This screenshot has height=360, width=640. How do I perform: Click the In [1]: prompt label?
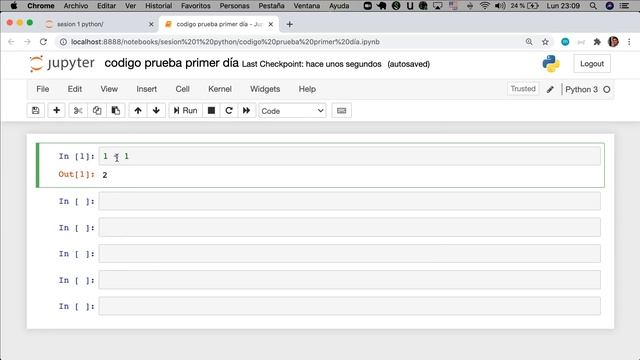[x=76, y=156]
